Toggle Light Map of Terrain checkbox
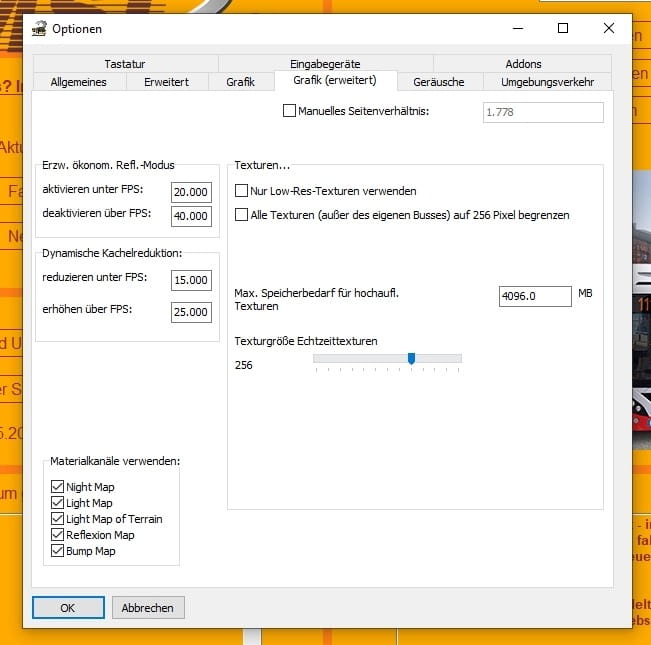 (x=57, y=519)
